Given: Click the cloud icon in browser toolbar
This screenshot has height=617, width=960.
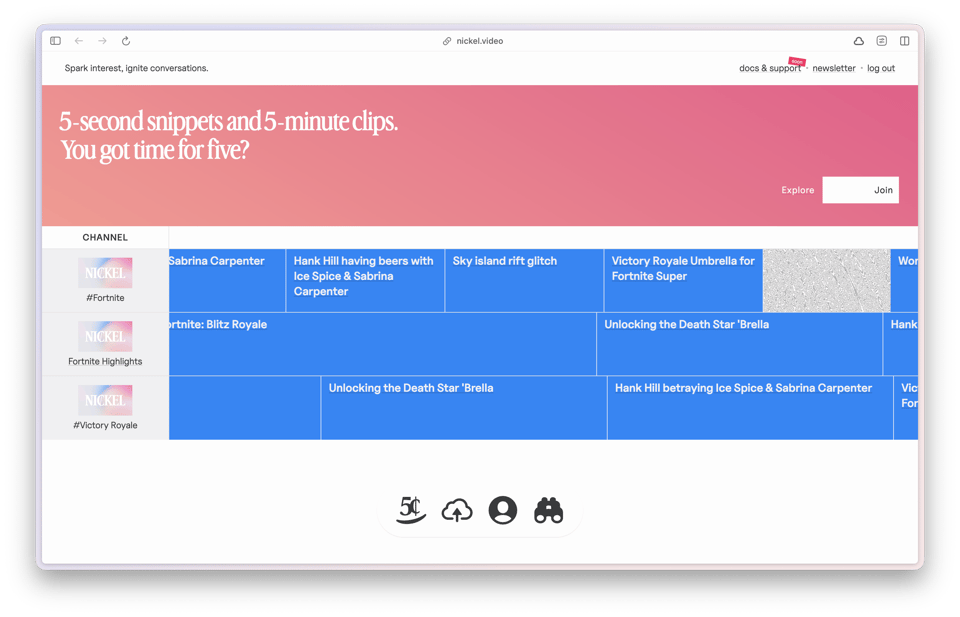Looking at the screenshot, I should (x=858, y=41).
